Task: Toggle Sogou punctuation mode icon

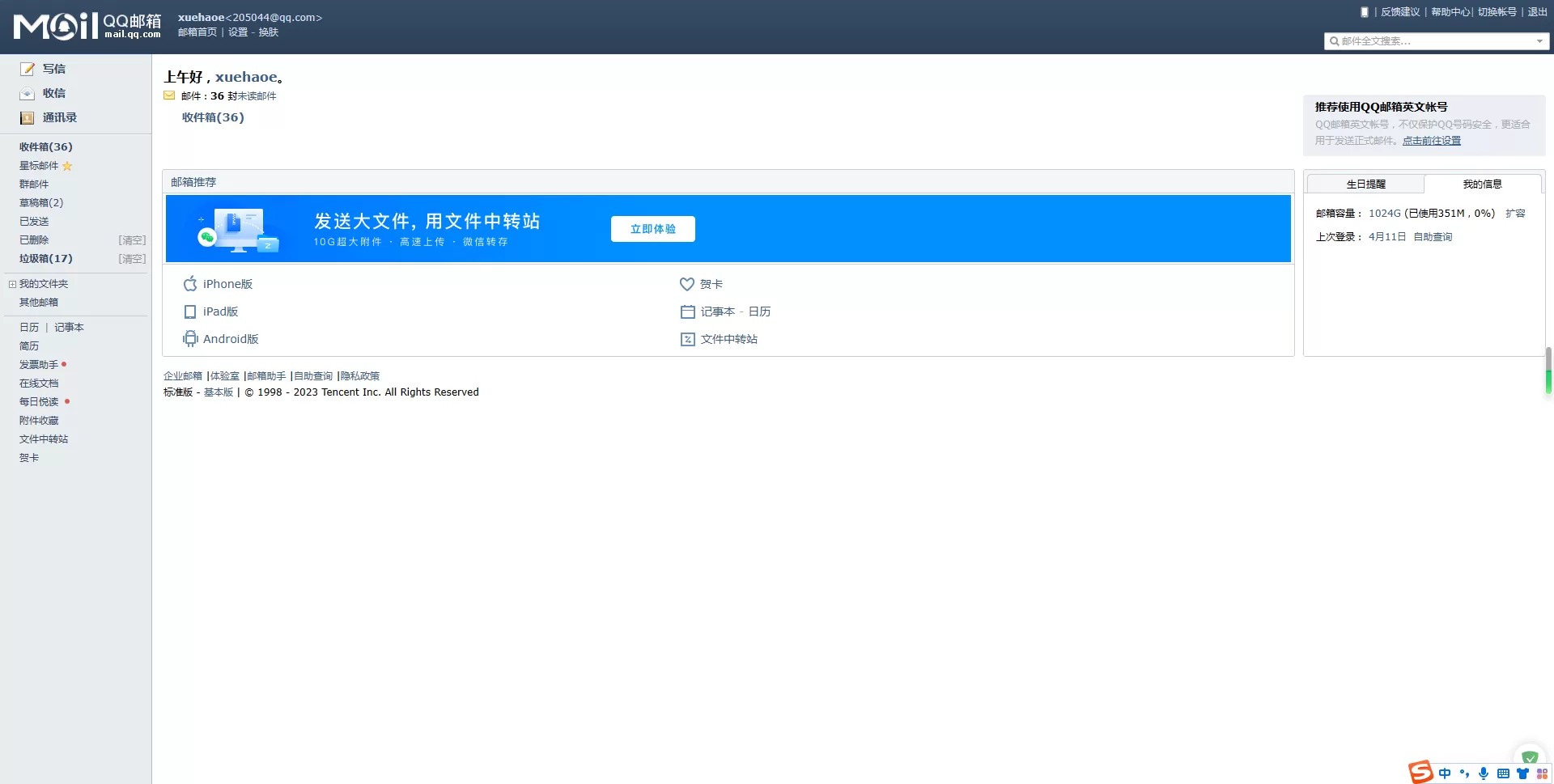Action: pos(1464,773)
